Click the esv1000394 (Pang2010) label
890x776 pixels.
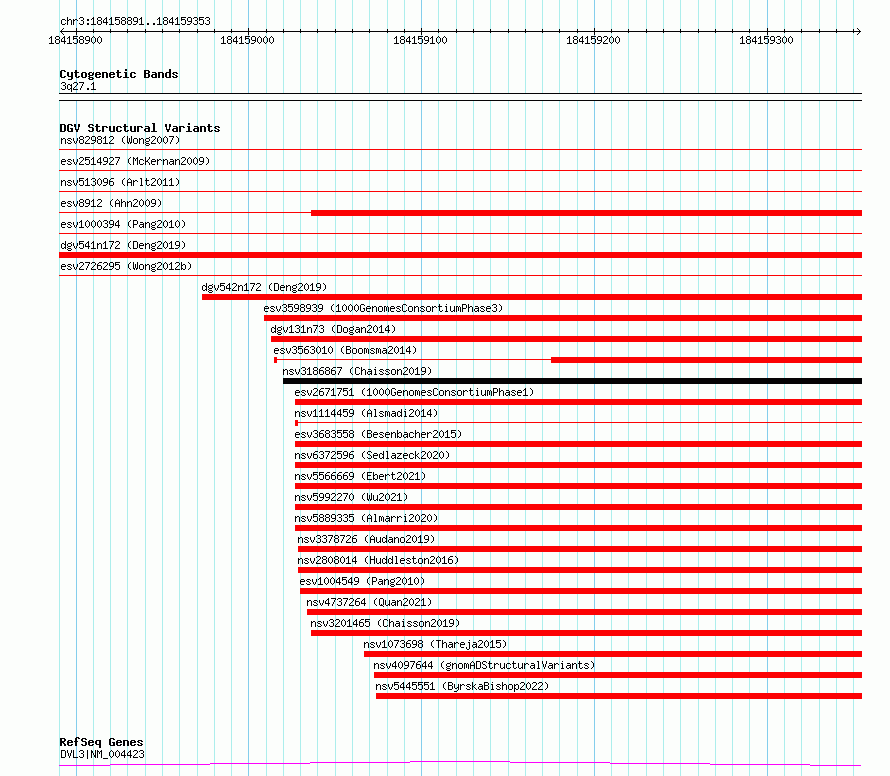coord(123,224)
